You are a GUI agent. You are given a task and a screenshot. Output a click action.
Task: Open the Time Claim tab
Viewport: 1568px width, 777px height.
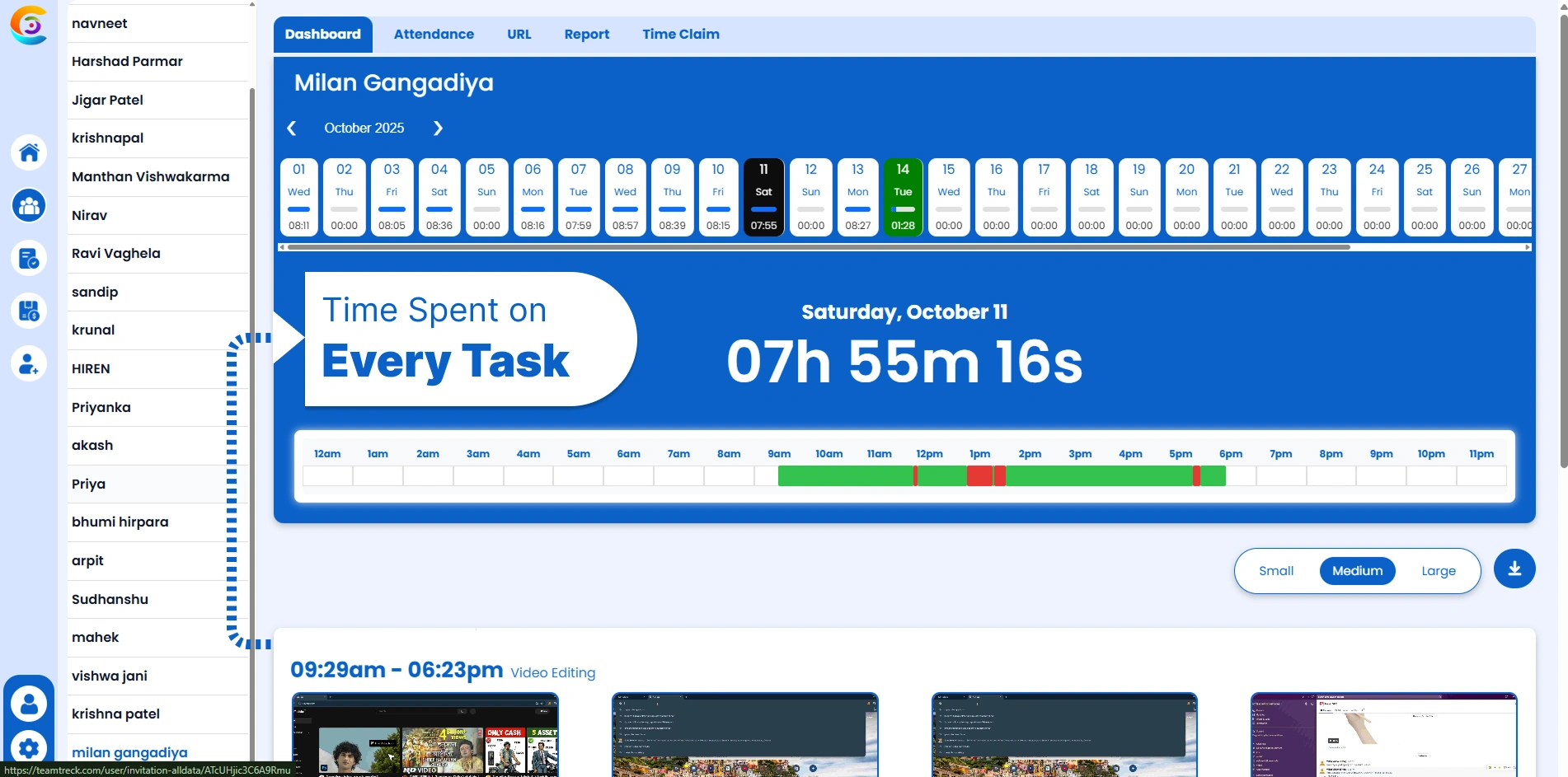click(680, 34)
